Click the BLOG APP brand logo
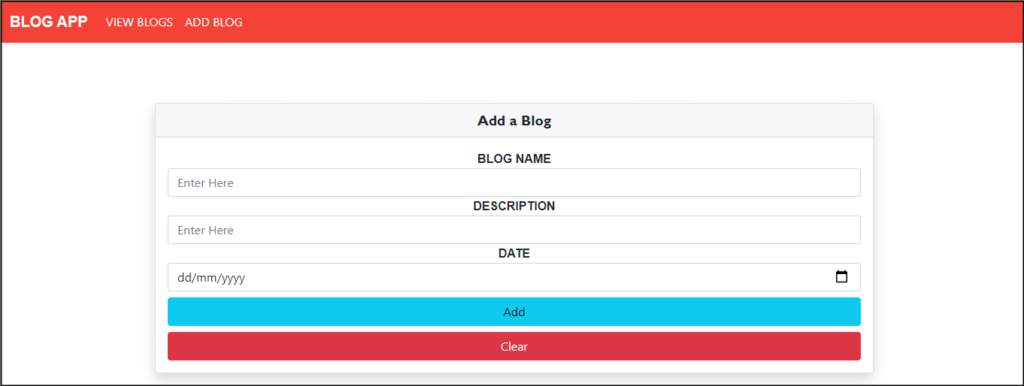 pyautogui.click(x=49, y=22)
